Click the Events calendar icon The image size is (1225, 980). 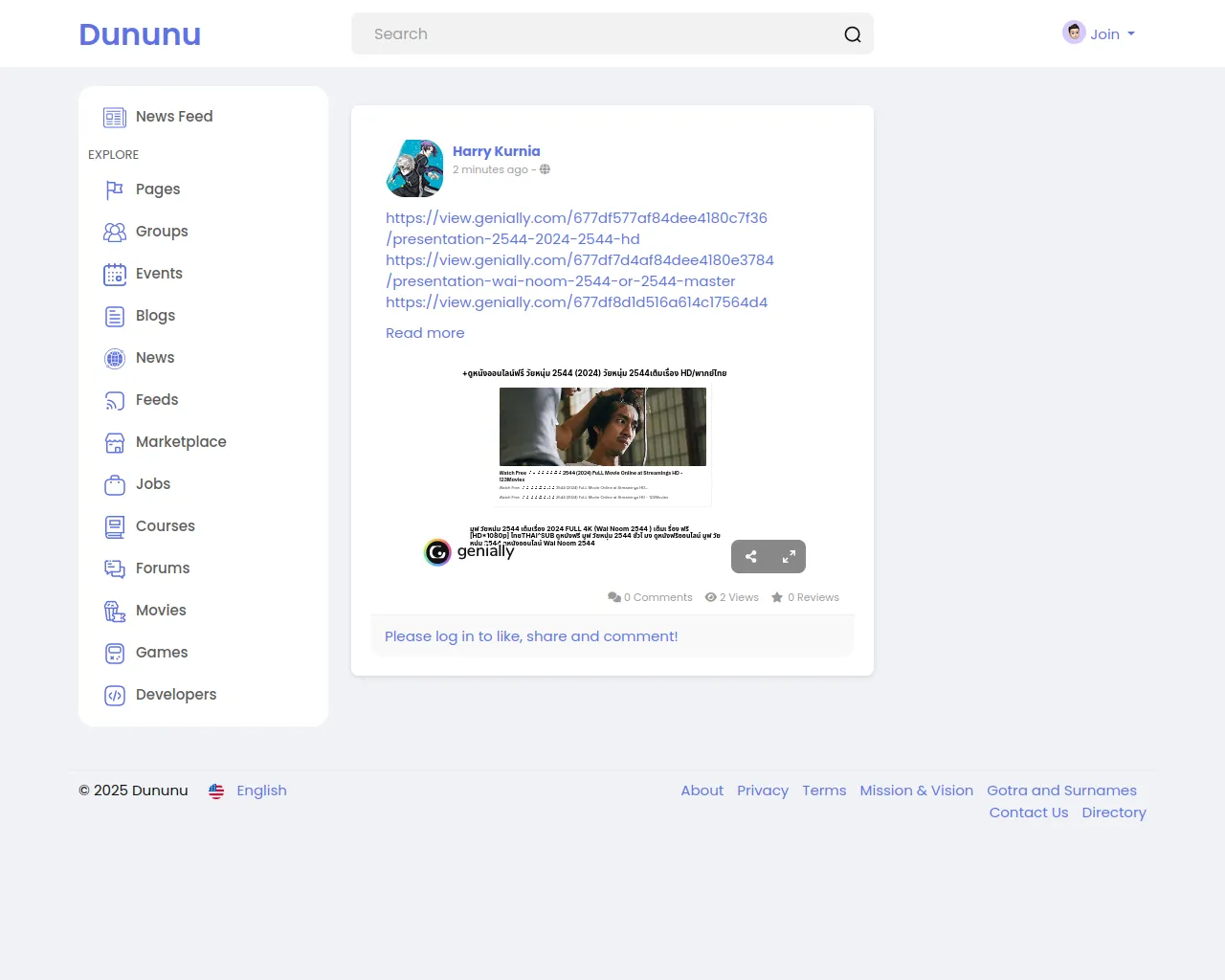(x=115, y=275)
